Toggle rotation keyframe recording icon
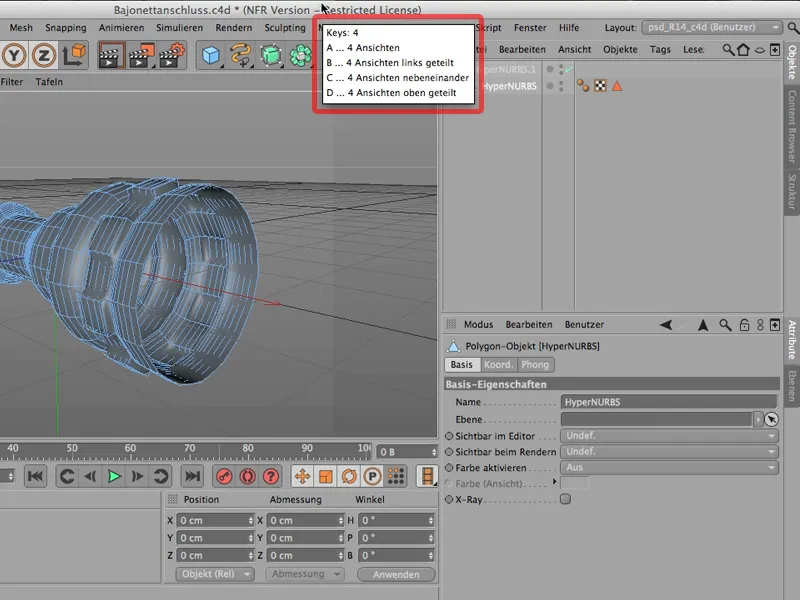 coord(349,477)
